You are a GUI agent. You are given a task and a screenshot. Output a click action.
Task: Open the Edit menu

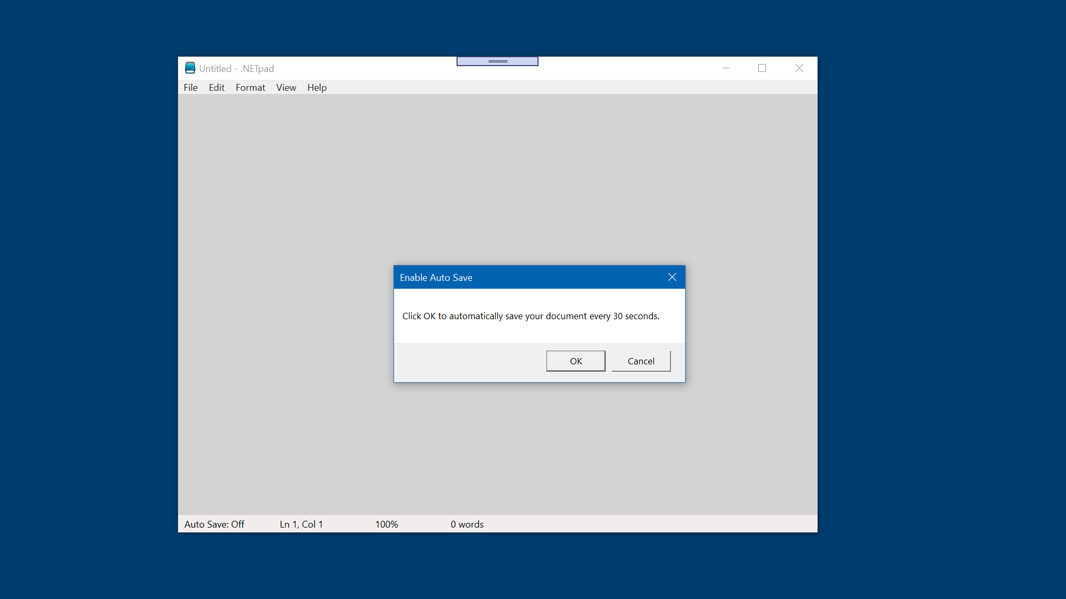pos(216,88)
